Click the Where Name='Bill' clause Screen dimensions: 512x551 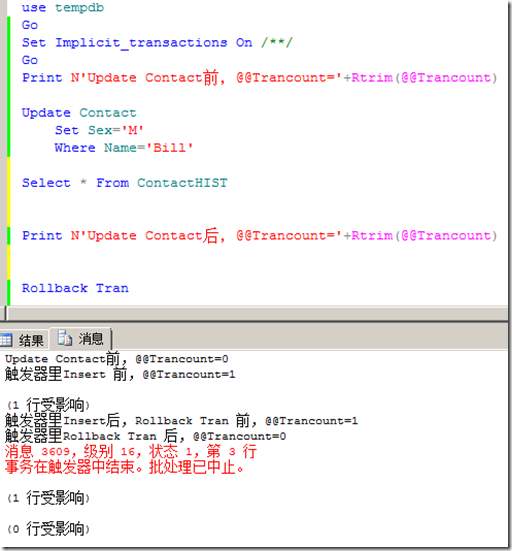point(124,148)
